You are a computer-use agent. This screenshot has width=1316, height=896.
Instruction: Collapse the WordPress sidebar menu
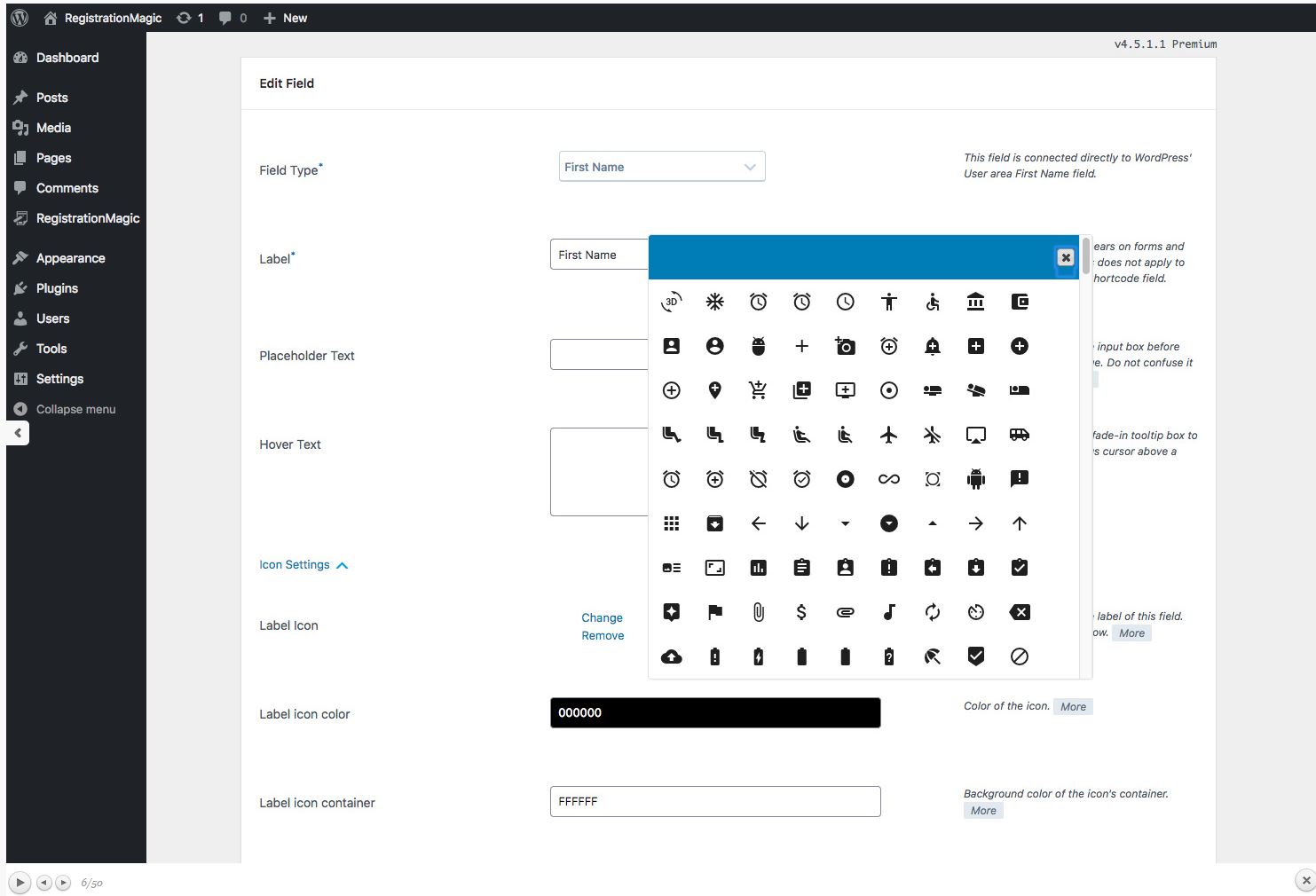pyautogui.click(x=75, y=409)
